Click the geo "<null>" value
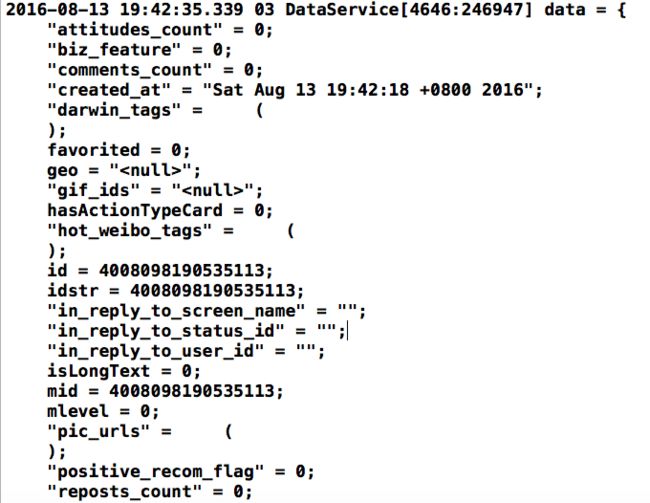Viewport: 650px width, 503px height. (151, 170)
